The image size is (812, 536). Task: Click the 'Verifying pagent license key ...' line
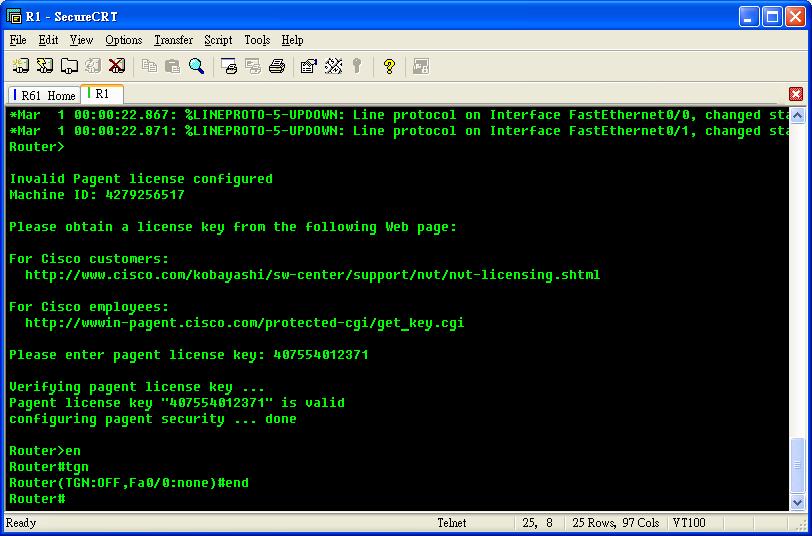pos(137,387)
